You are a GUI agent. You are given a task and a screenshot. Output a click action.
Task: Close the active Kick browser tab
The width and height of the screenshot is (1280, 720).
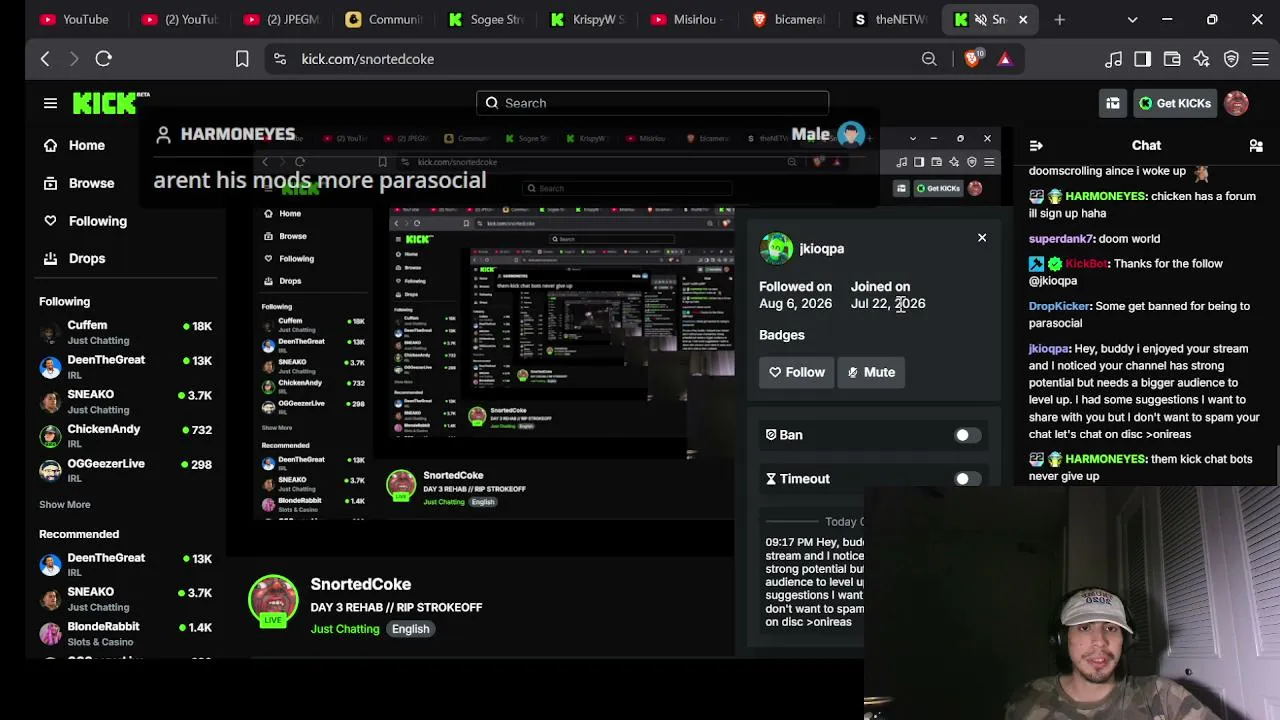point(1023,19)
